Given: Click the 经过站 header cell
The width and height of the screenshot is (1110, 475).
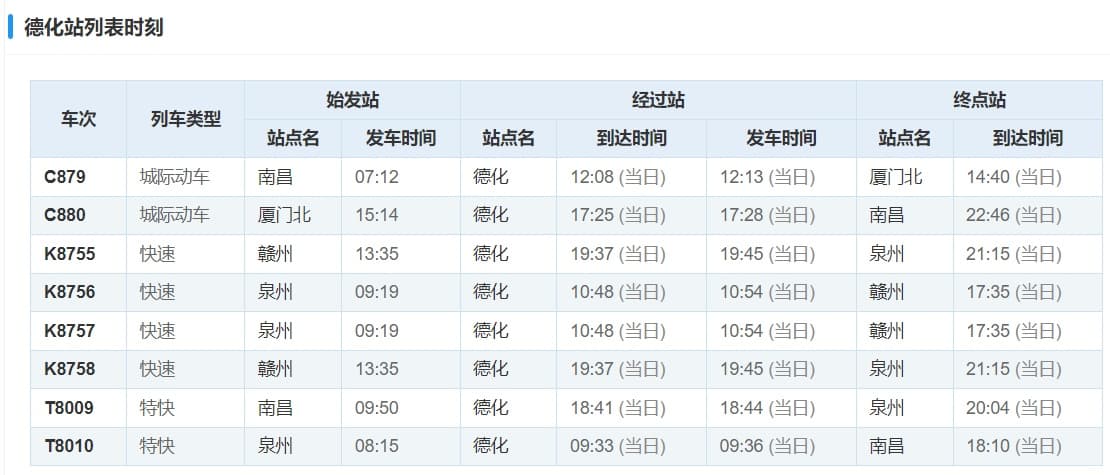Looking at the screenshot, I should point(658,100).
